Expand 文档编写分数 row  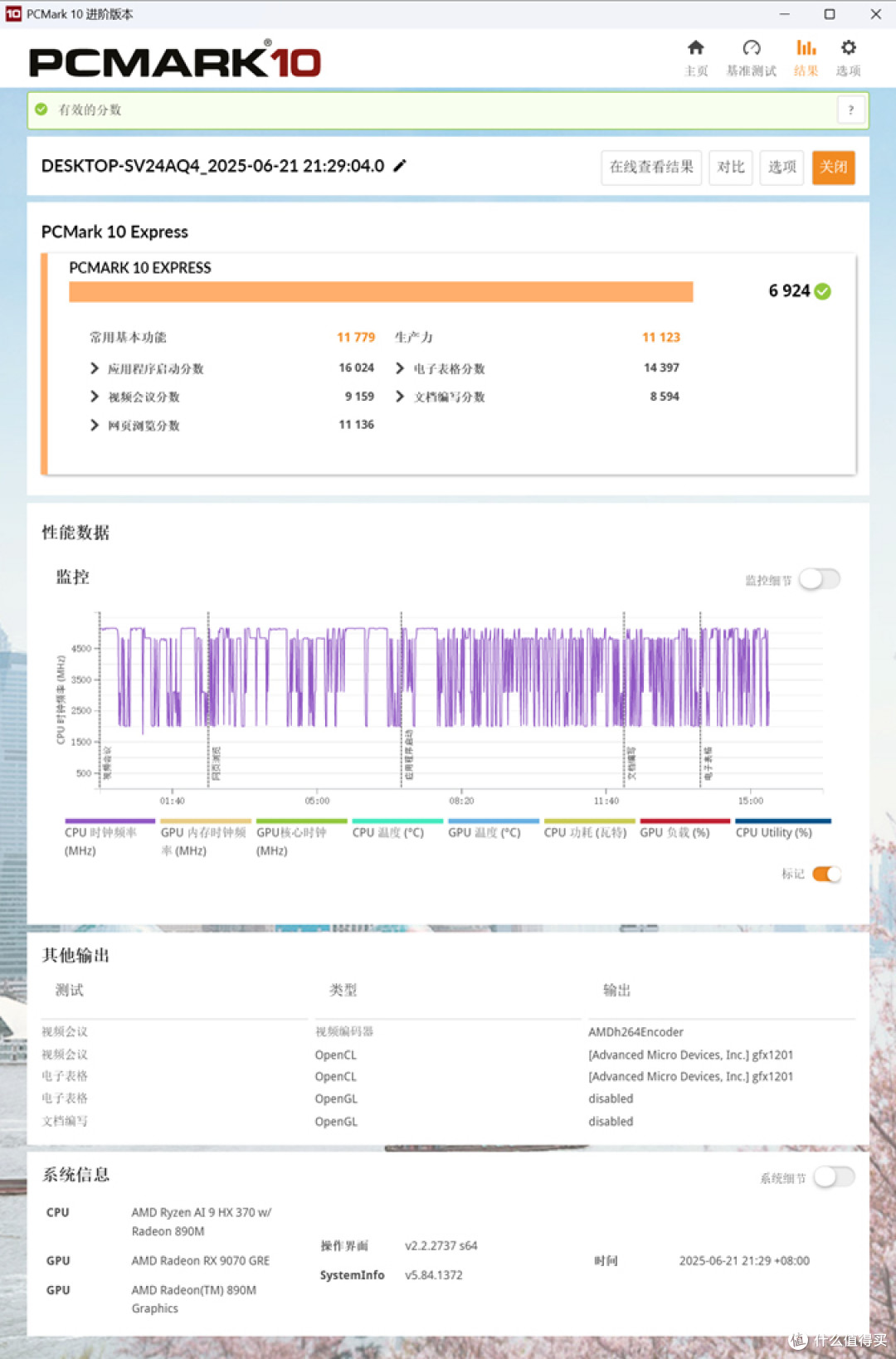pyautogui.click(x=401, y=397)
